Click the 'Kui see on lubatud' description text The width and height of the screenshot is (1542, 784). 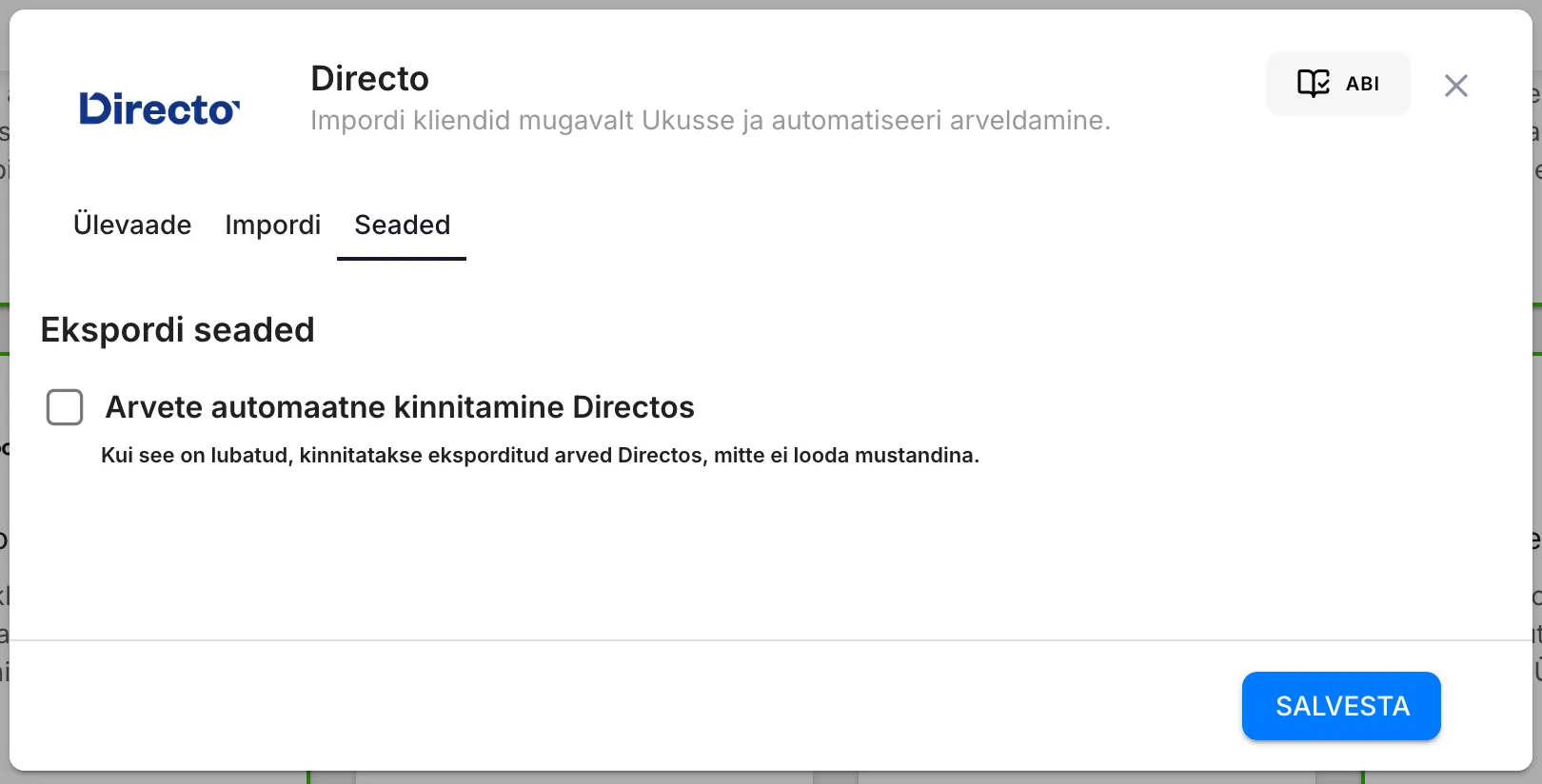540,456
